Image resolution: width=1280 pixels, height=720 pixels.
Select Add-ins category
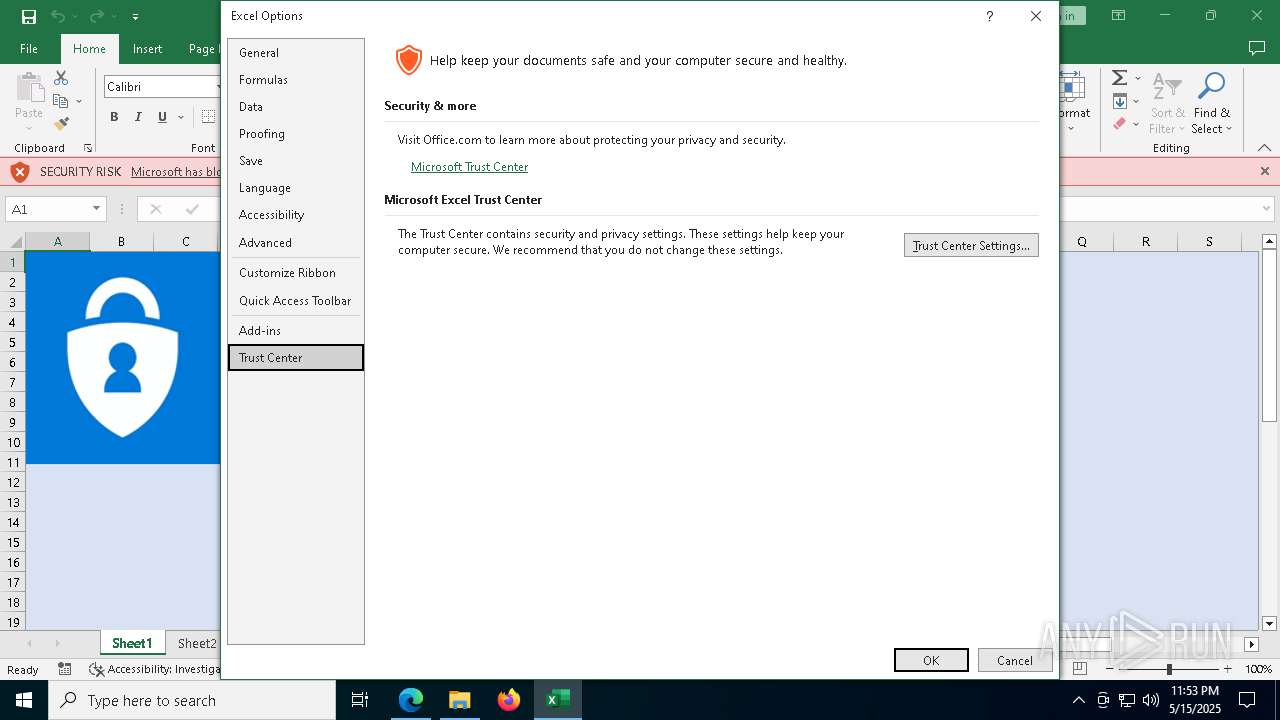coord(296,331)
